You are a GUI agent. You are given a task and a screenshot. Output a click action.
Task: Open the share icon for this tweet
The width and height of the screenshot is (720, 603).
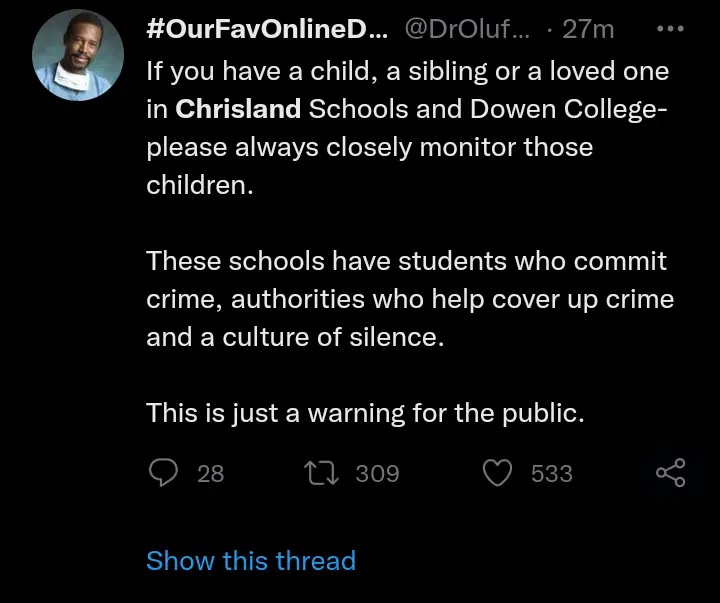670,472
